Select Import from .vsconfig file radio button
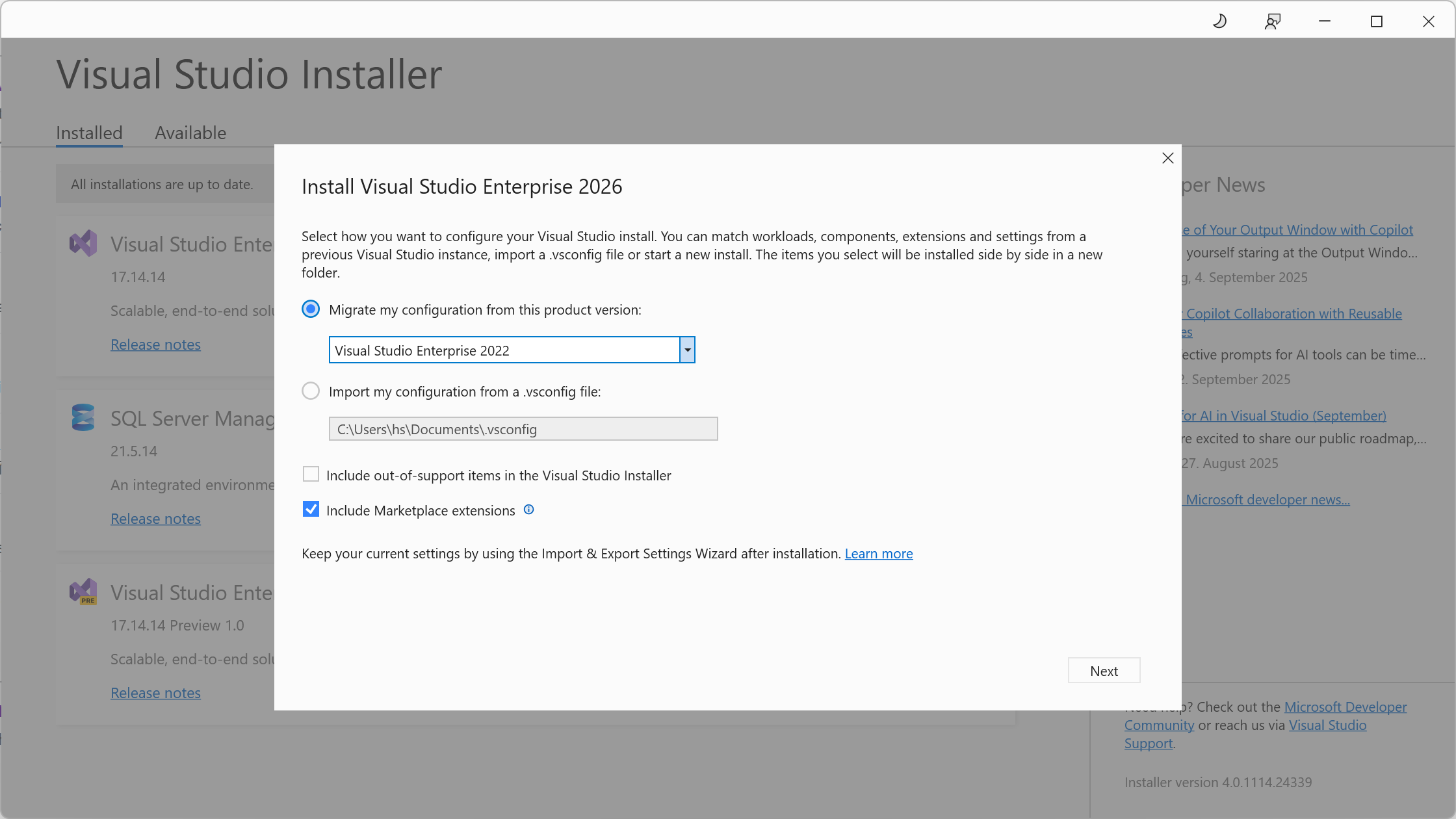The height and width of the screenshot is (819, 1456). coord(311,391)
